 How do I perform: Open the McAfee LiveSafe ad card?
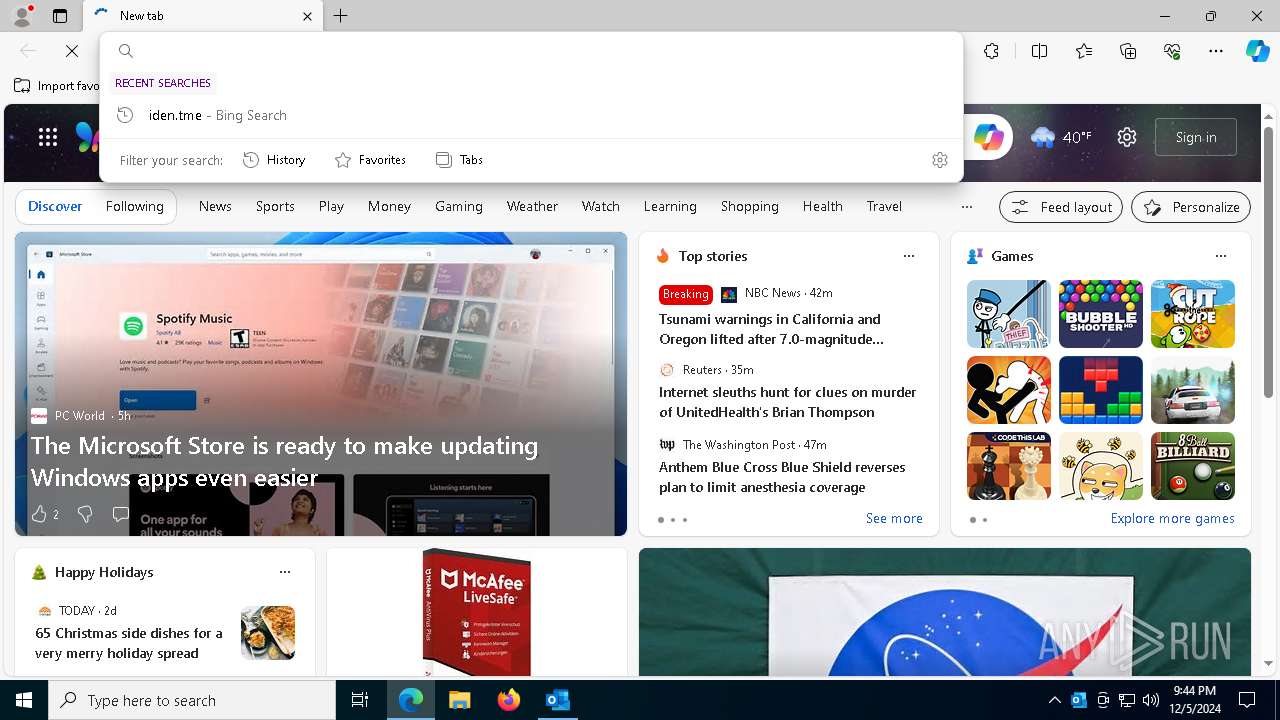point(476,612)
